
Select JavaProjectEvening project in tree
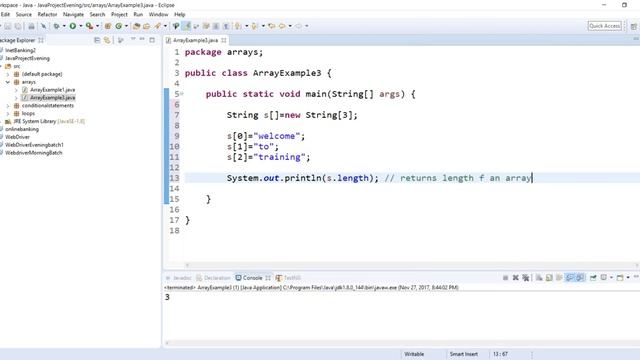point(27,58)
